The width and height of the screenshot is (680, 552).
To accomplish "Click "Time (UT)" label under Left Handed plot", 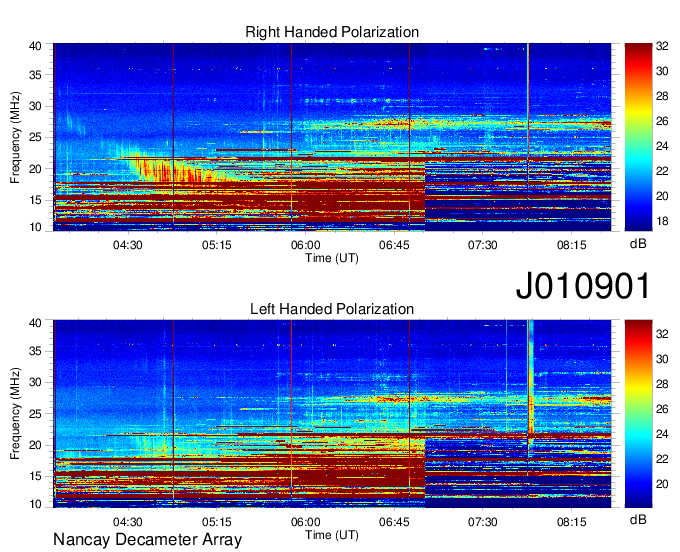I will [x=332, y=535].
